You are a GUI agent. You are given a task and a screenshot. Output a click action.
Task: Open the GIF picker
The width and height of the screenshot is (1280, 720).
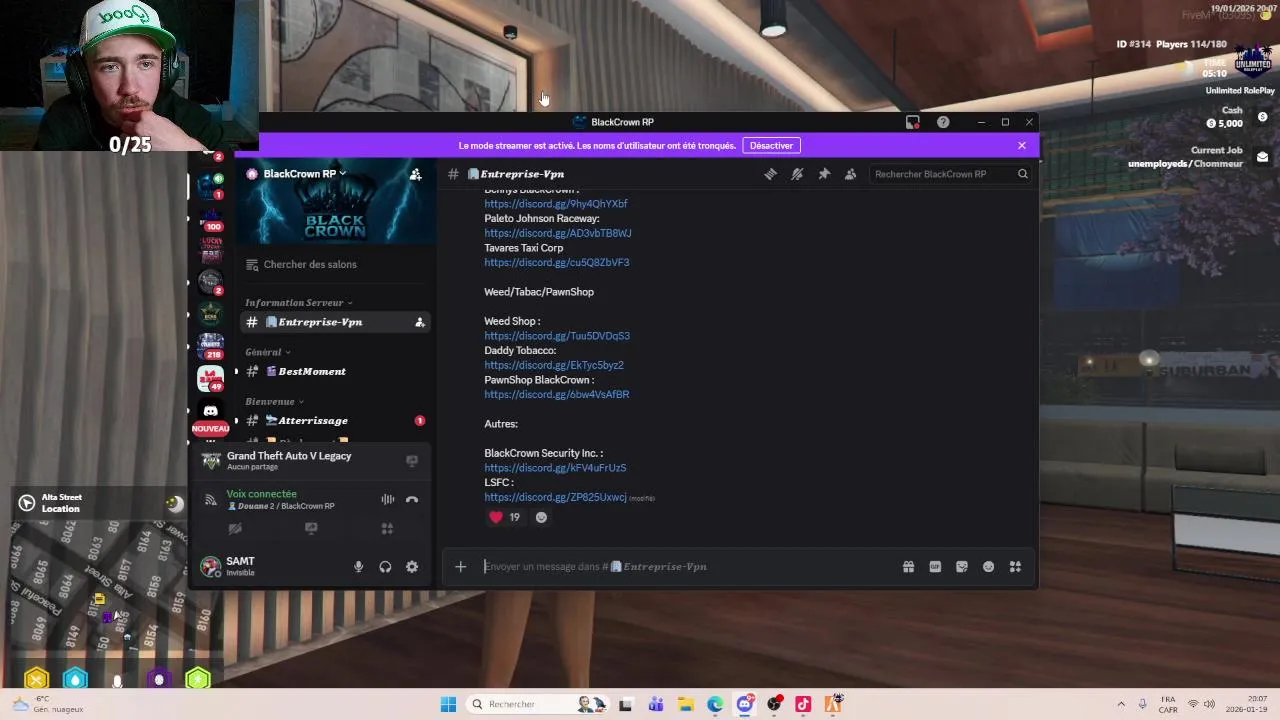[935, 567]
